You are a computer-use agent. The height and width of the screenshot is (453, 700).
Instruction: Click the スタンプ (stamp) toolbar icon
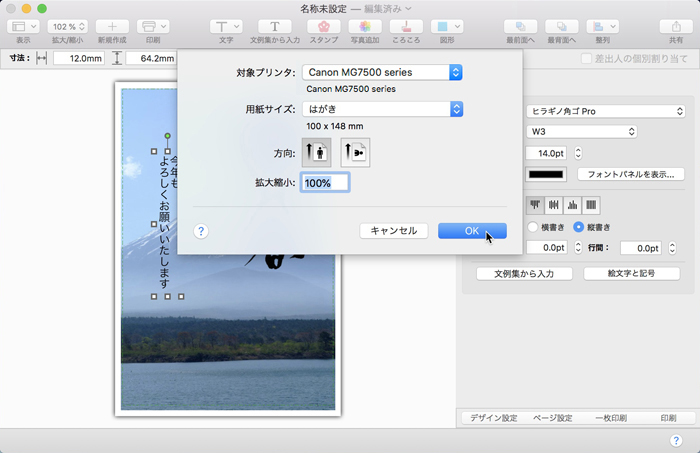323,26
